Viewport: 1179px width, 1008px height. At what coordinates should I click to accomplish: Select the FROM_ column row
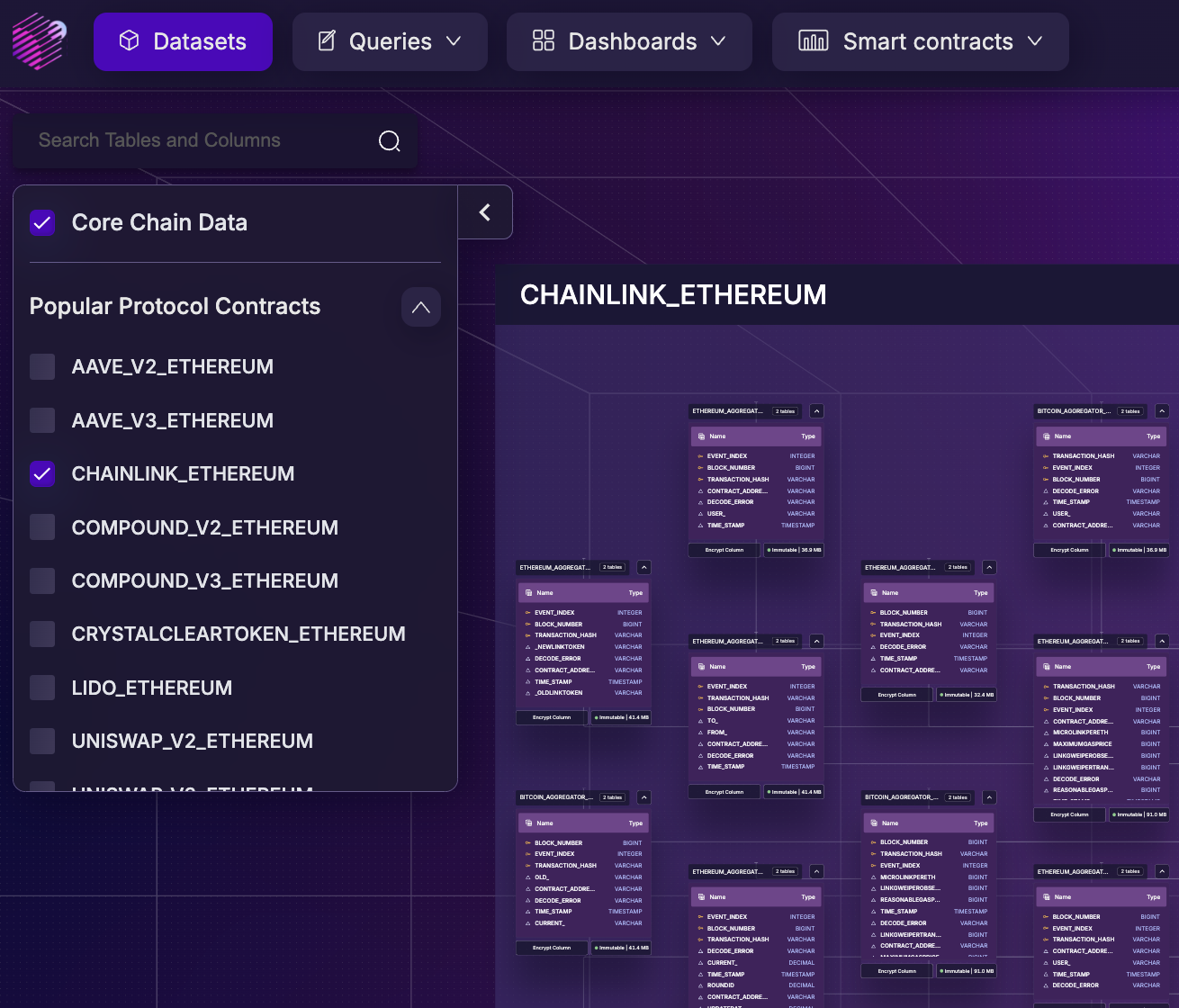756,733
